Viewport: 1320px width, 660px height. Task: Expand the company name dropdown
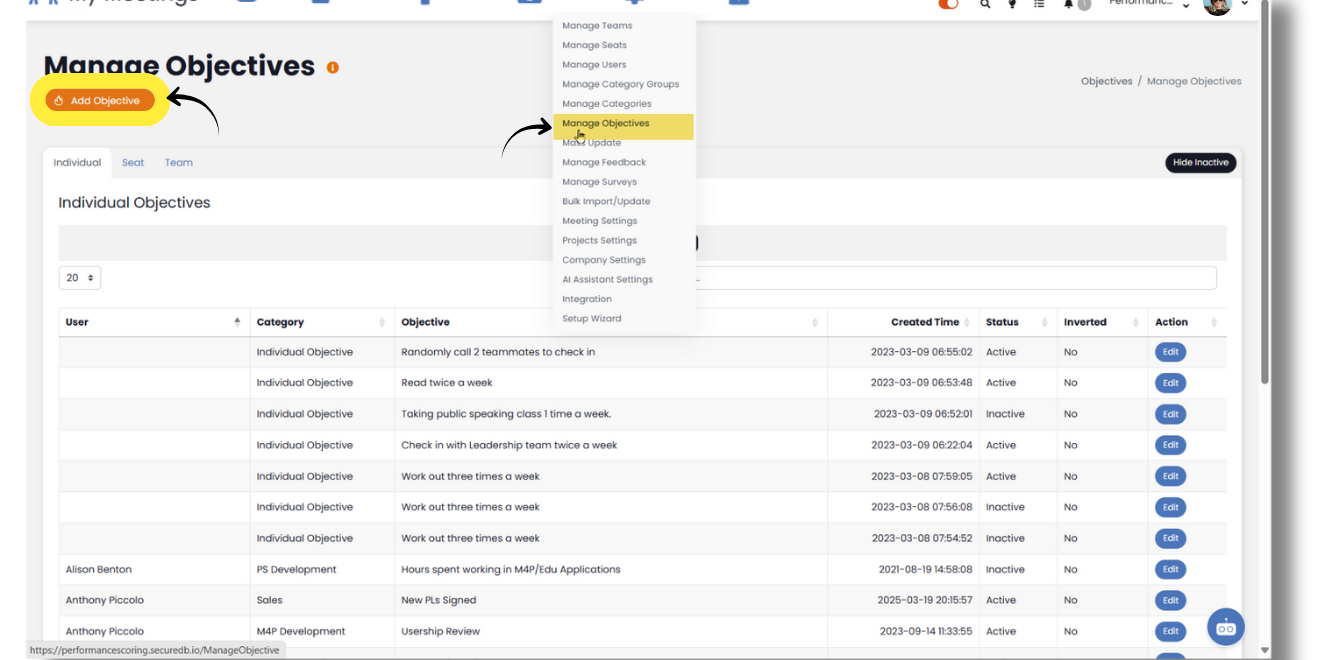(x=1186, y=6)
